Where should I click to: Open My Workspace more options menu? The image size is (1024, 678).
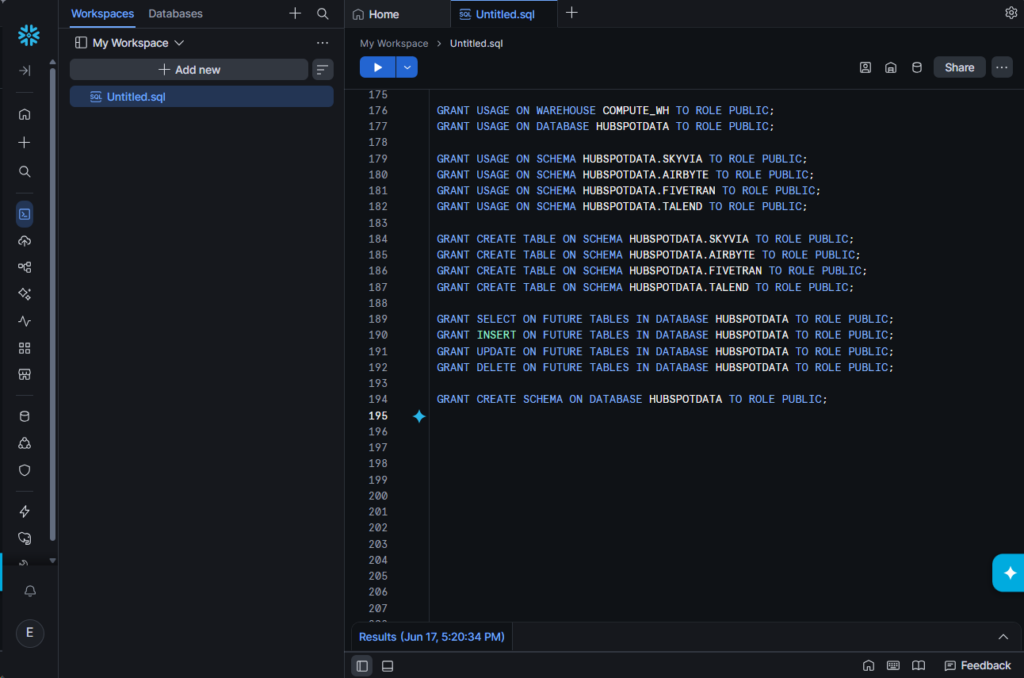(x=323, y=43)
